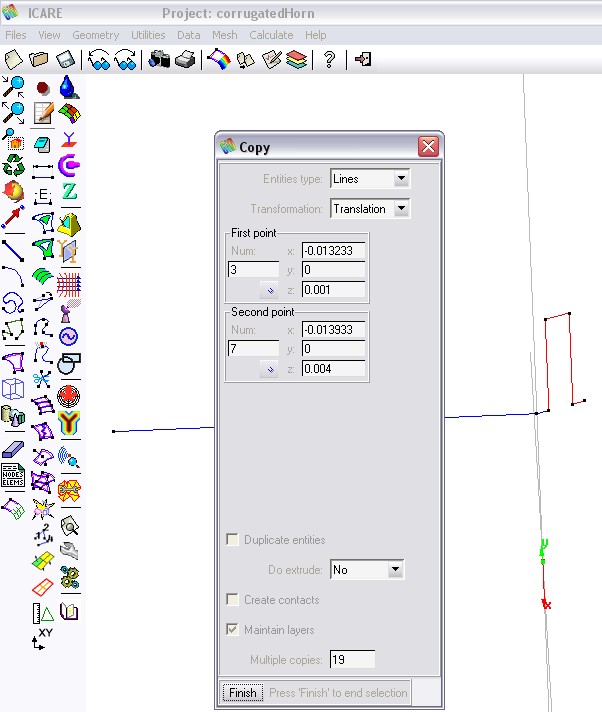Click the pick-point button under First point

[x=269, y=290]
